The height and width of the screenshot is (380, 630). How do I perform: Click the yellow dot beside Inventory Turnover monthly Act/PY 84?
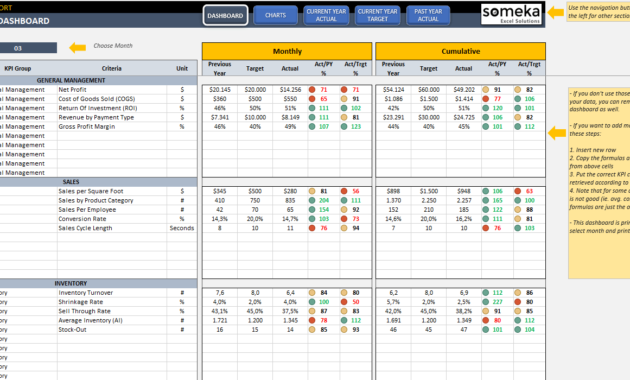pyautogui.click(x=312, y=293)
